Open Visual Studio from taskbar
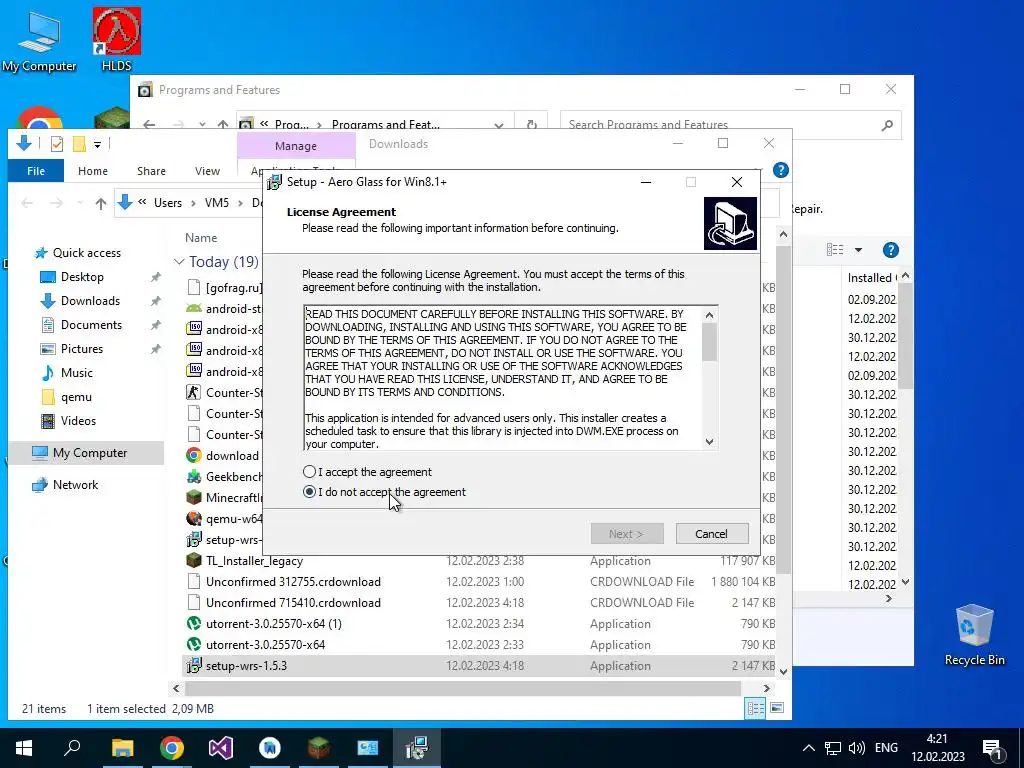This screenshot has height=768, width=1024. tap(221, 748)
